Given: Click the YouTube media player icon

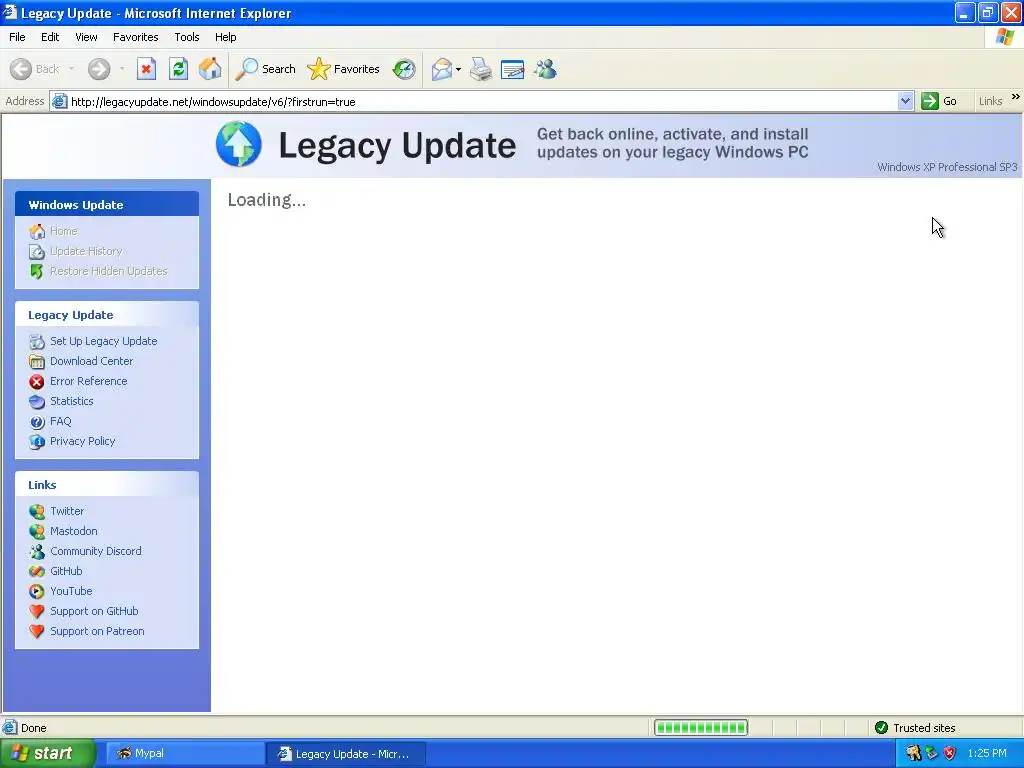Looking at the screenshot, I should [x=37, y=592].
